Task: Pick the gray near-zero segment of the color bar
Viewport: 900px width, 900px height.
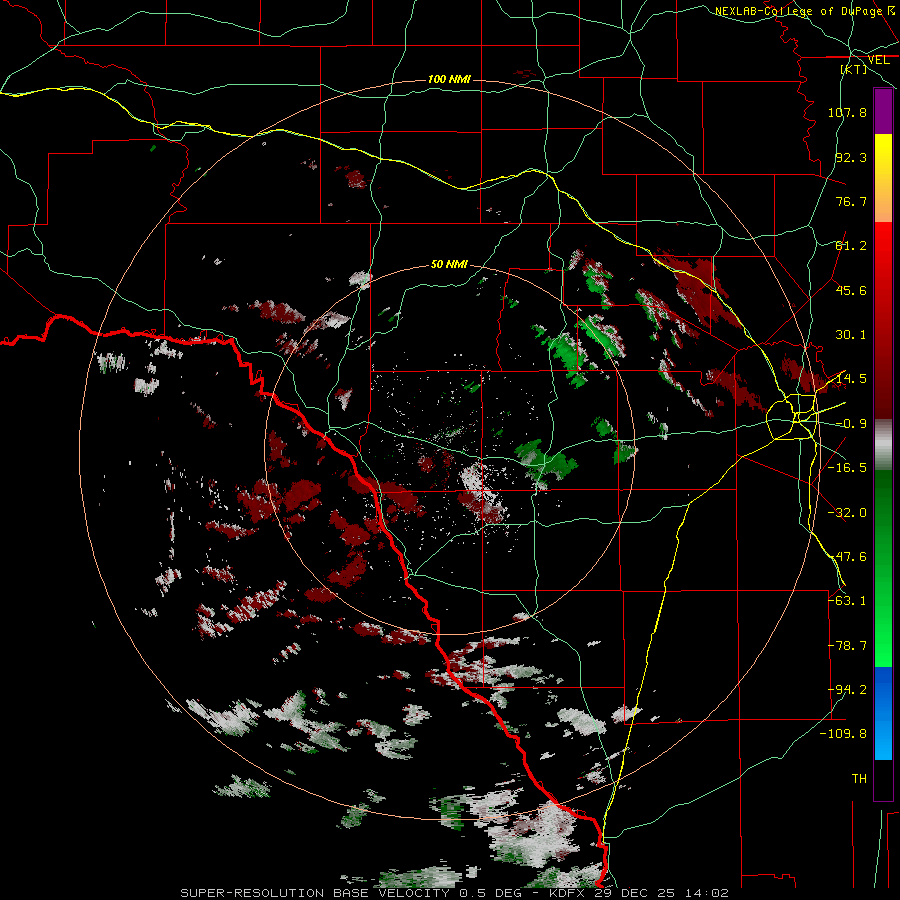Action: coord(883,445)
